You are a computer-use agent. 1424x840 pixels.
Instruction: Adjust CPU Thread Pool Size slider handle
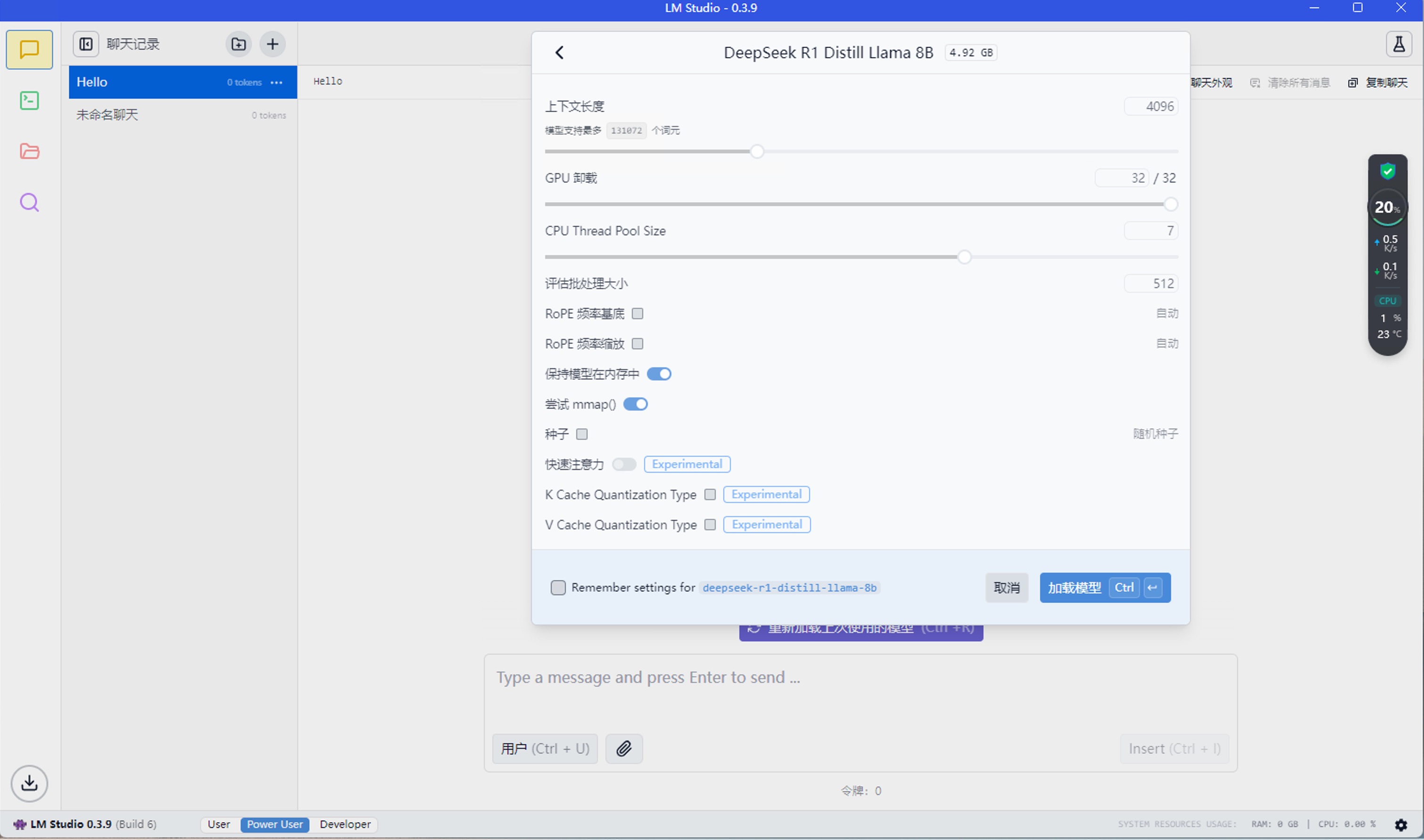pos(964,257)
